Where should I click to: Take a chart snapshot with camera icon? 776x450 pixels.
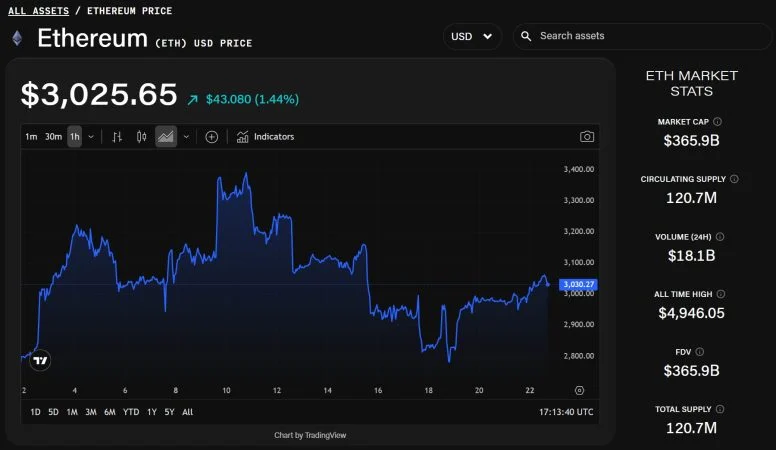[x=587, y=137]
